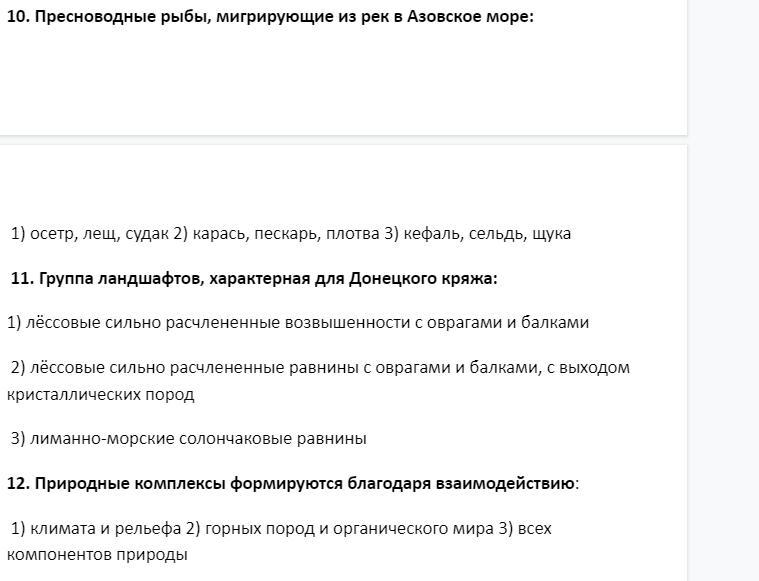Click the word 'Азовское' in question 10
Viewport: 759px width, 581px height.
(x=445, y=17)
